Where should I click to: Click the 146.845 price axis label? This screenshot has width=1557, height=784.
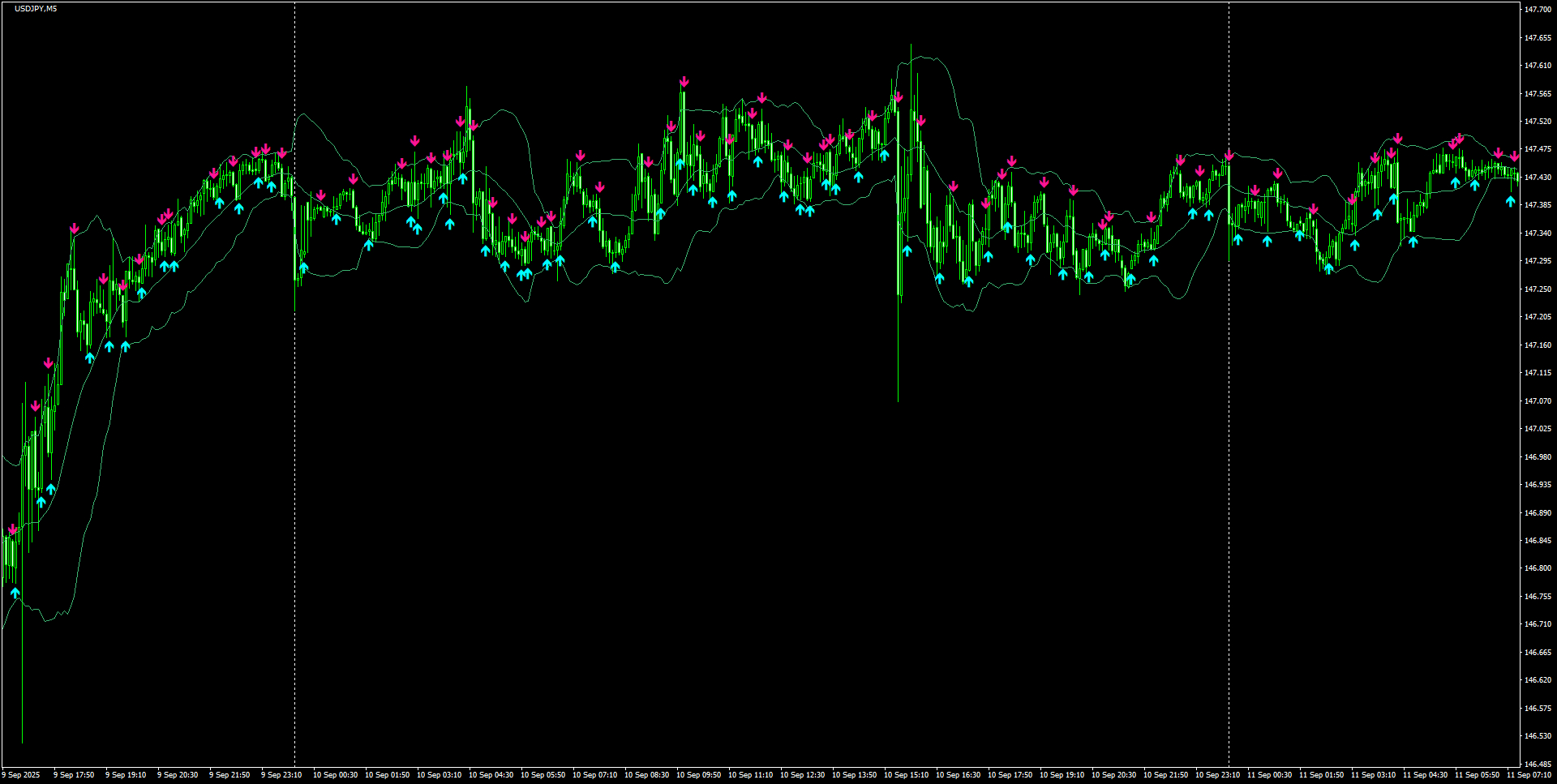(1538, 541)
